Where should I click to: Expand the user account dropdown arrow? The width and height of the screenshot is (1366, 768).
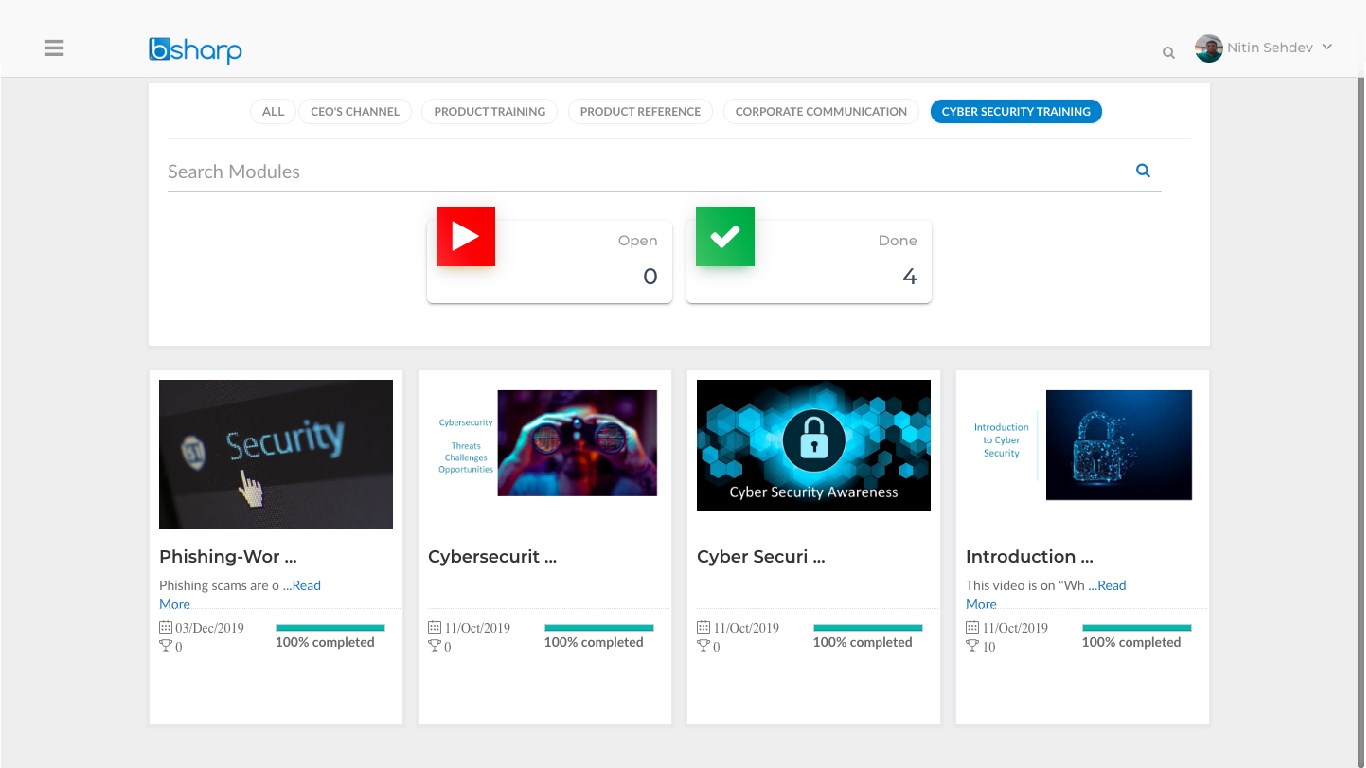point(1327,47)
